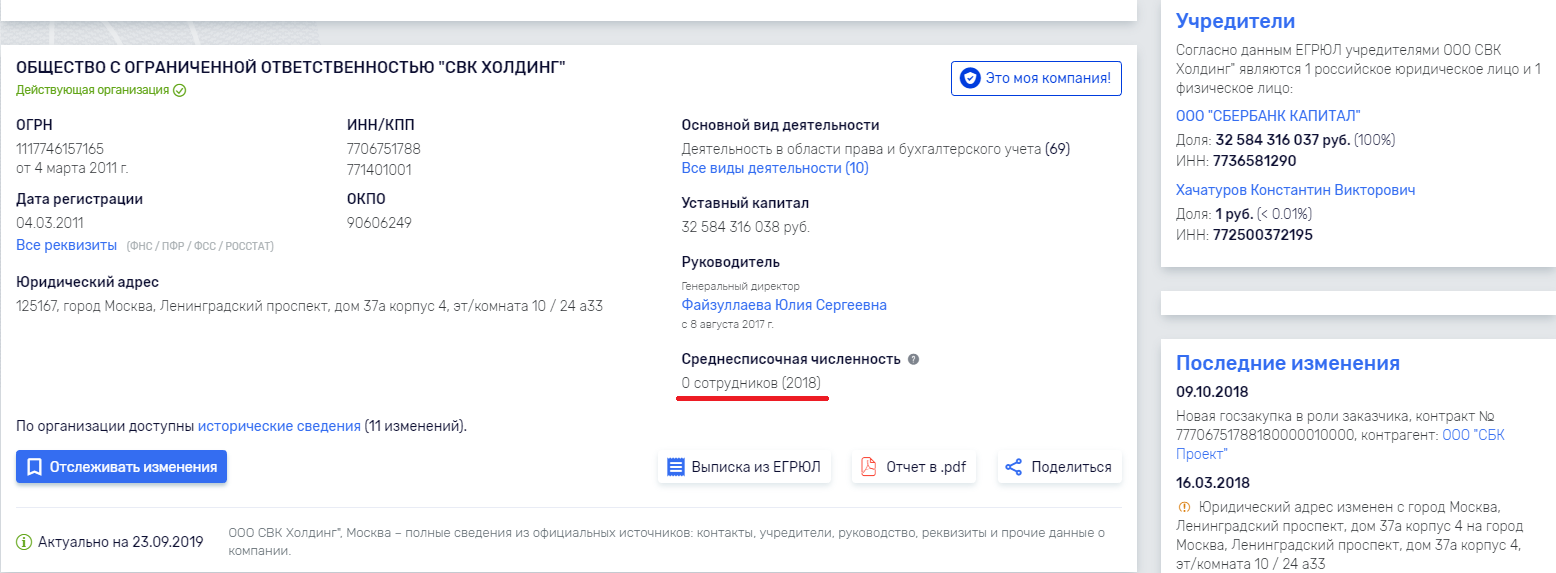Click the info icon next to 'Актуально на 23.09.2019'
This screenshot has width=1556, height=573.
(x=24, y=542)
